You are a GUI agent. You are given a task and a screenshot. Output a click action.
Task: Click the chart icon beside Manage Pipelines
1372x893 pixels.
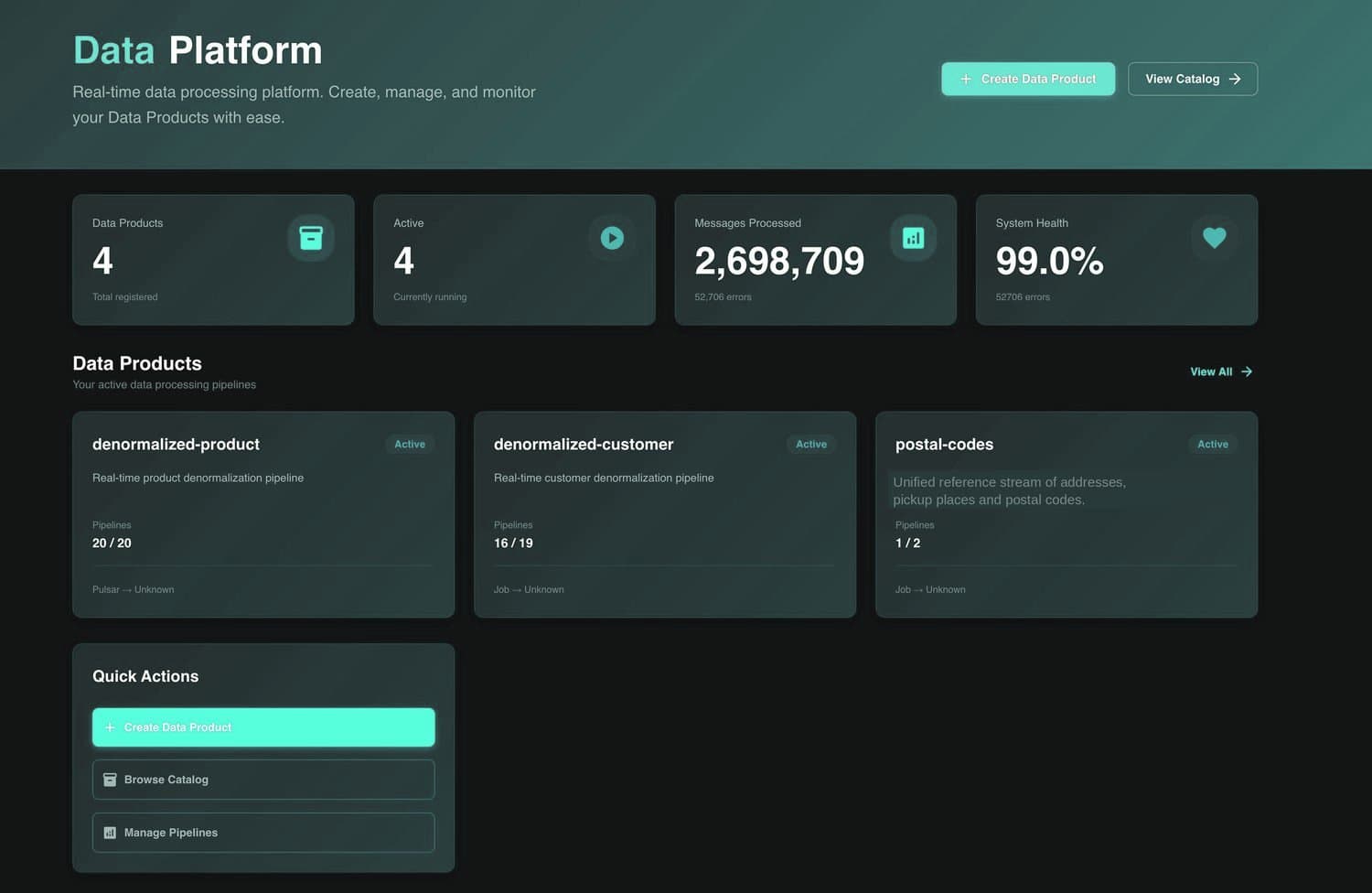click(110, 833)
